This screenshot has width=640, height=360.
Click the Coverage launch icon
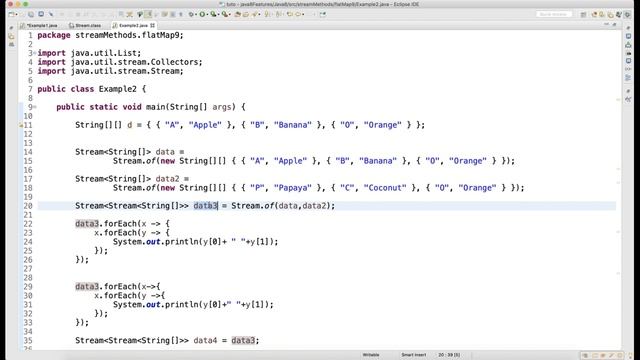coord(213,14)
